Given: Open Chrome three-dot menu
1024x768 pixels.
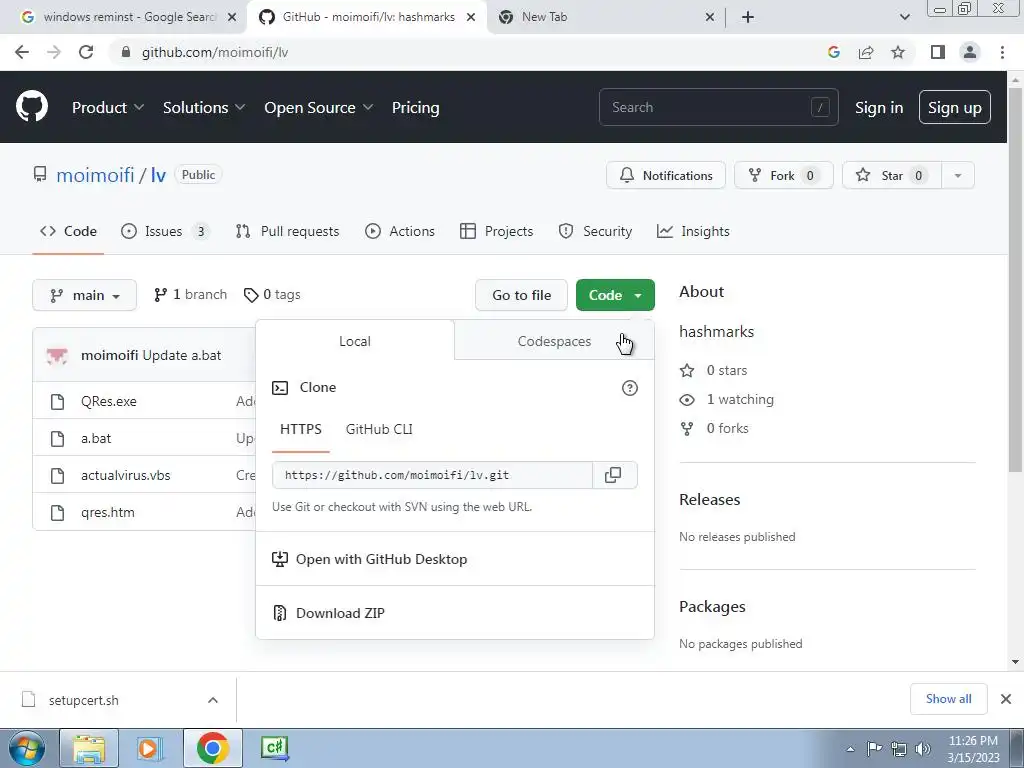Looking at the screenshot, I should coord(1002,52).
